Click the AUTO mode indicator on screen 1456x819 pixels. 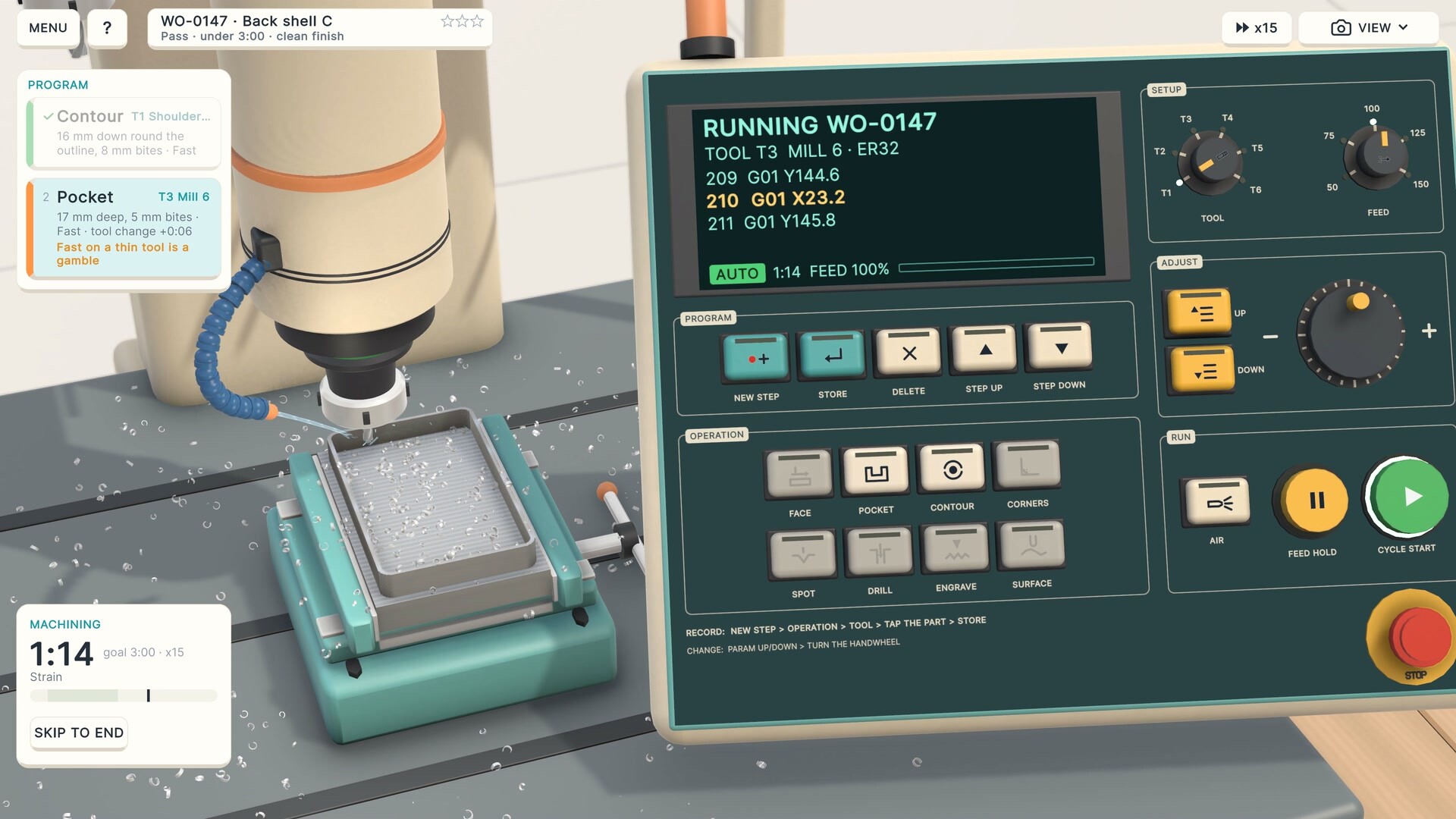[737, 274]
